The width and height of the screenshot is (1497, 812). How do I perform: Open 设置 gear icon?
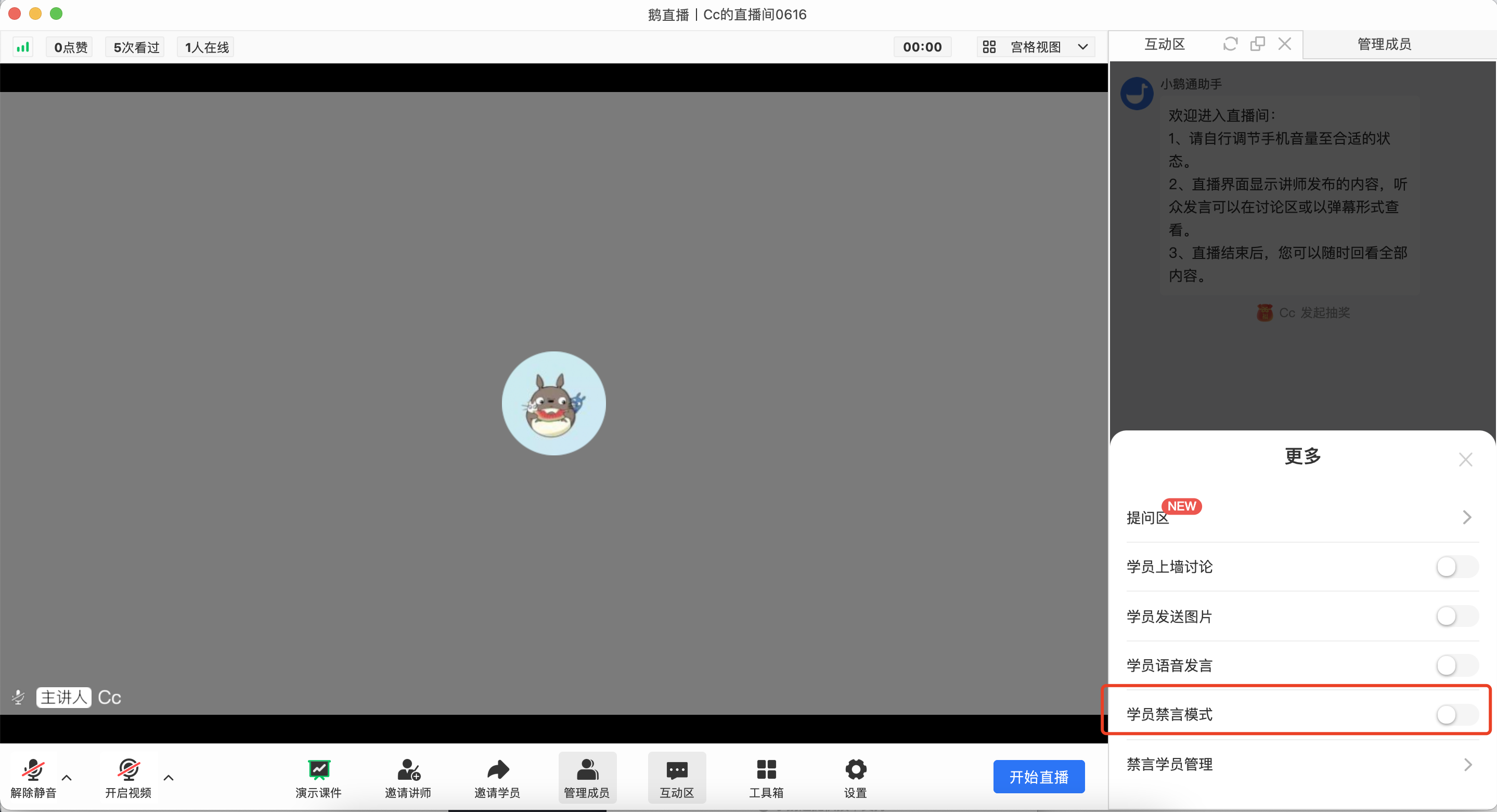[x=856, y=769]
